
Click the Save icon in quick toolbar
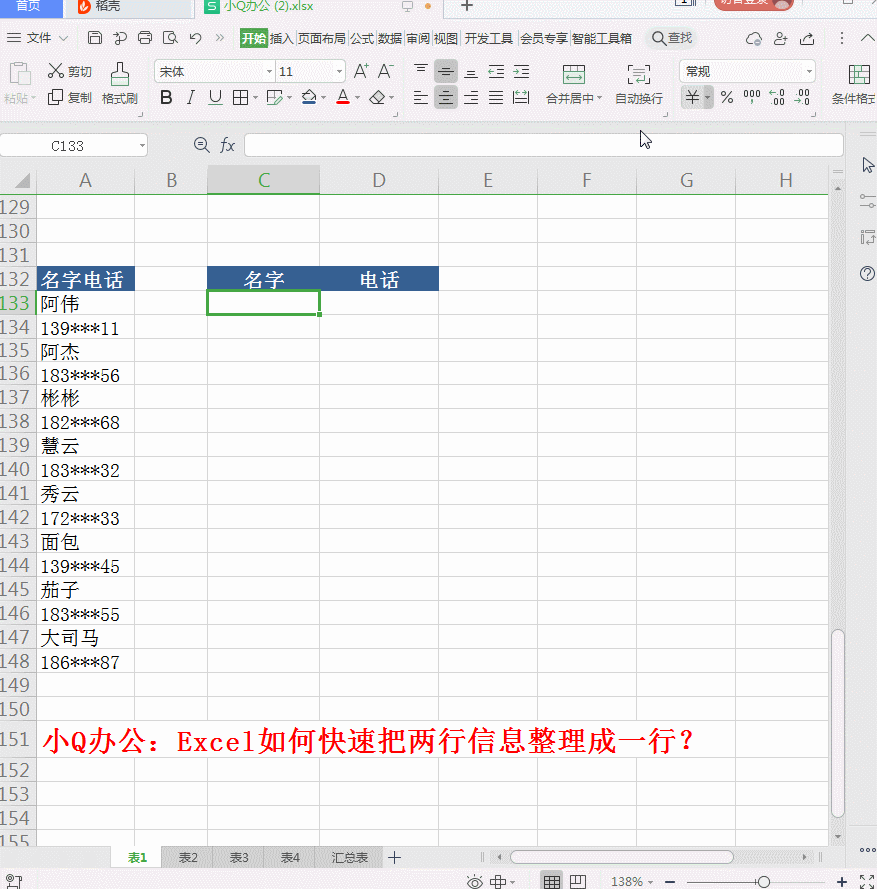coord(95,38)
